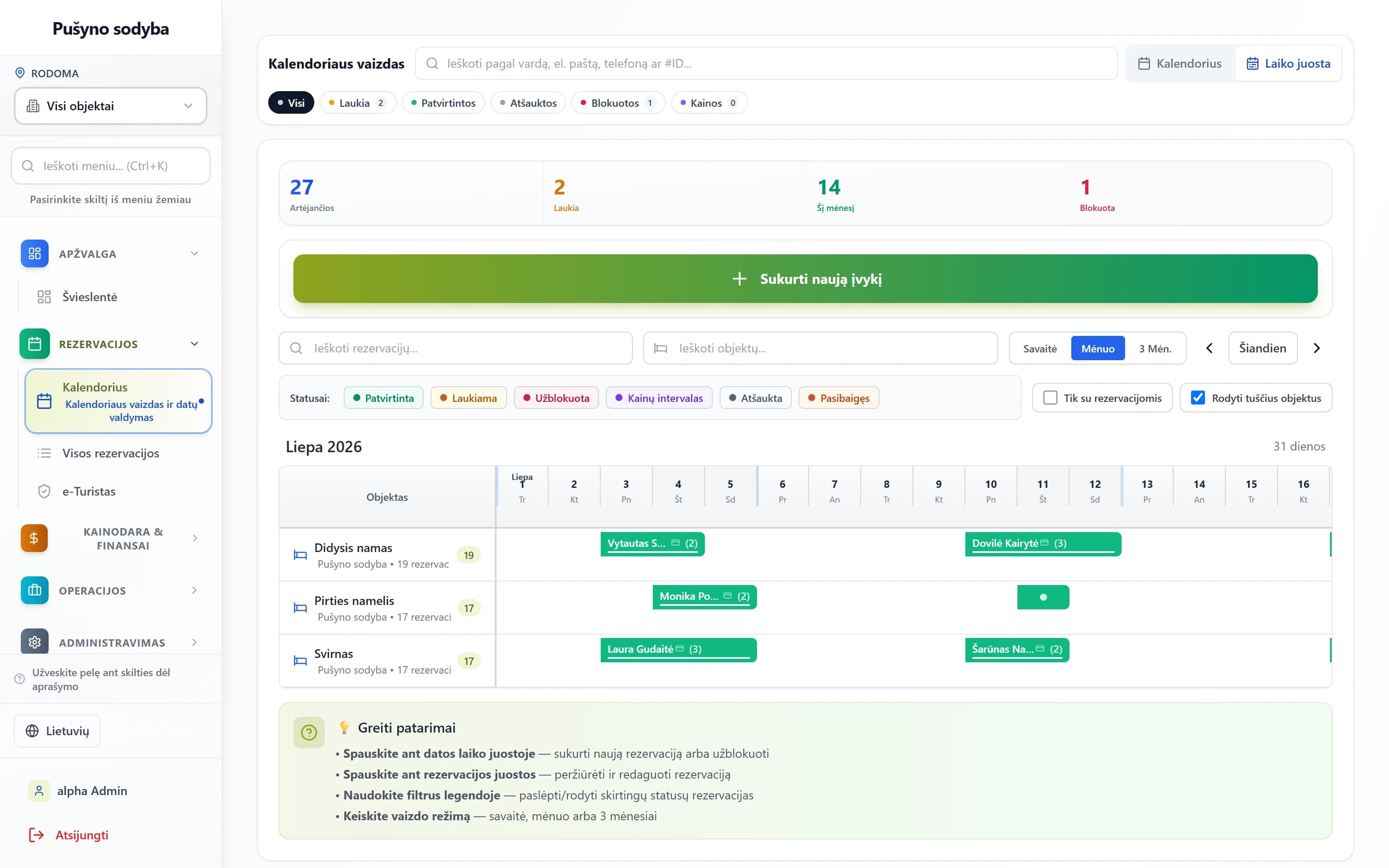Click the Operacijos briefcase icon
This screenshot has width=1389, height=868.
pos(34,590)
